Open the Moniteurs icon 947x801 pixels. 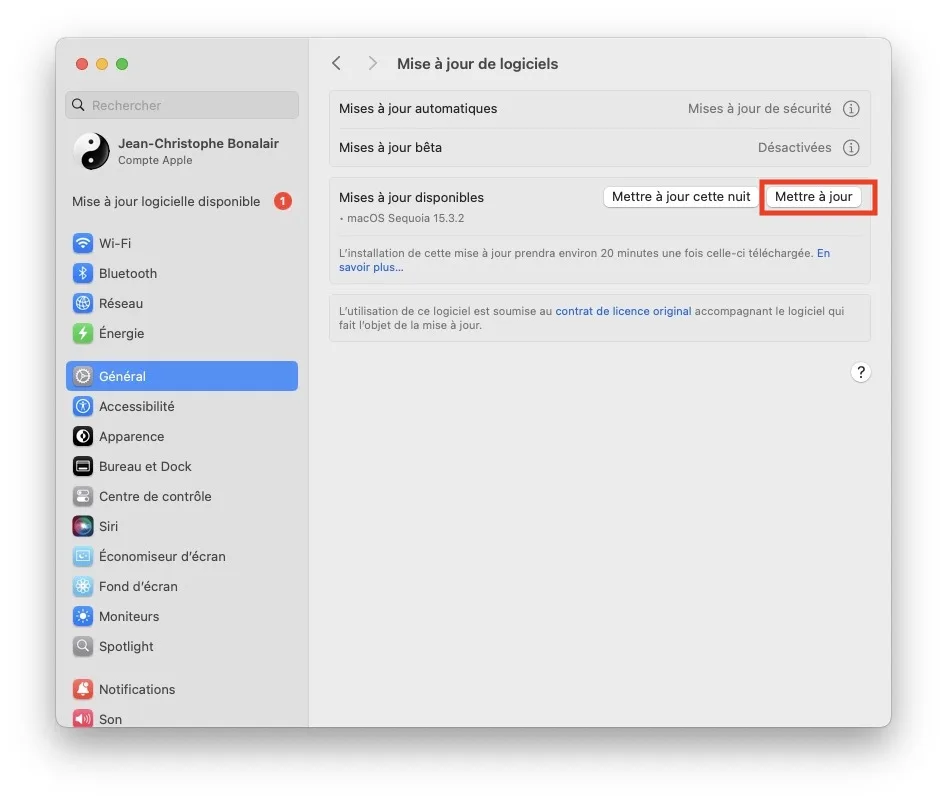click(x=83, y=616)
